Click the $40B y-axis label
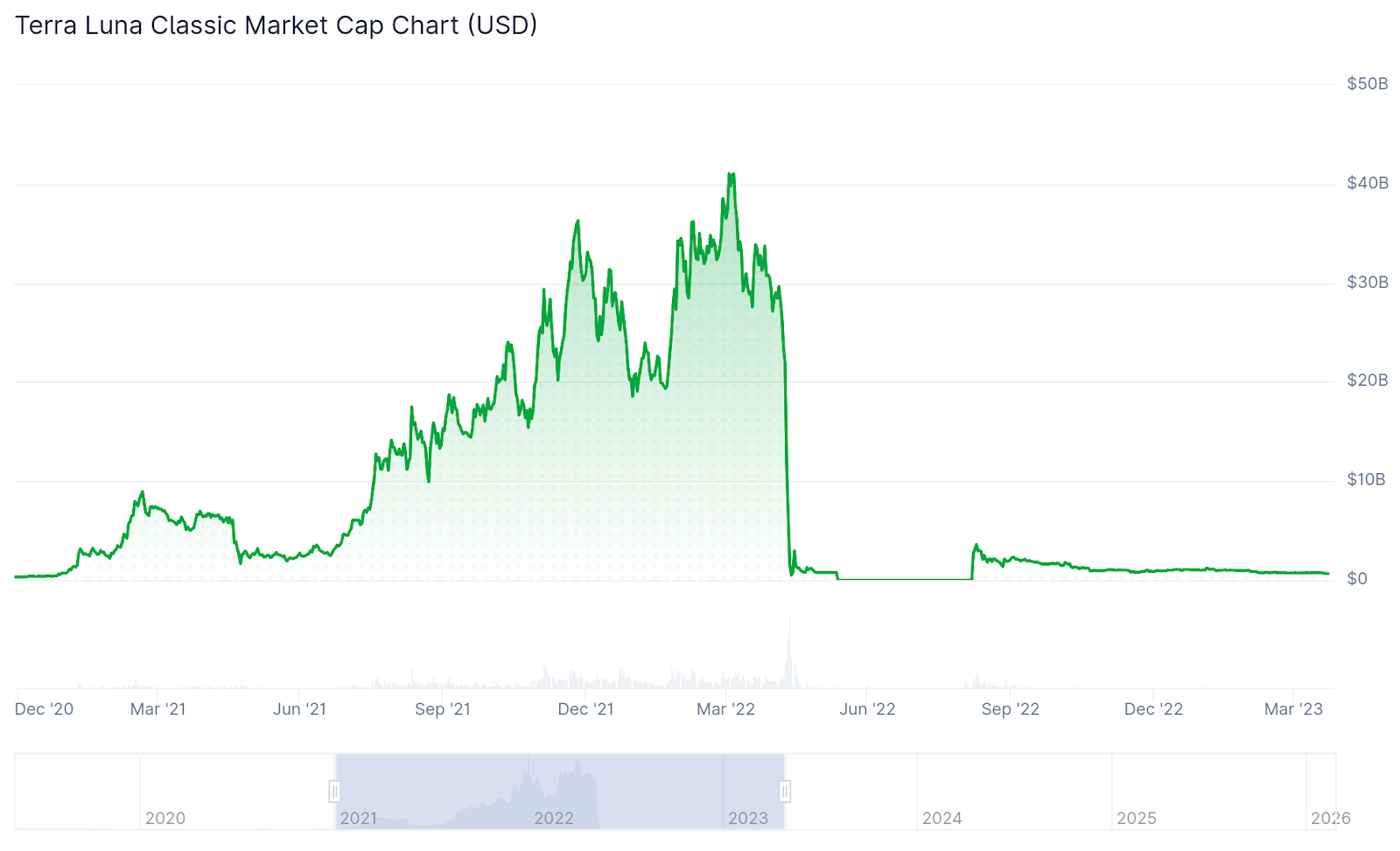The height and width of the screenshot is (851, 1400). point(1367,183)
